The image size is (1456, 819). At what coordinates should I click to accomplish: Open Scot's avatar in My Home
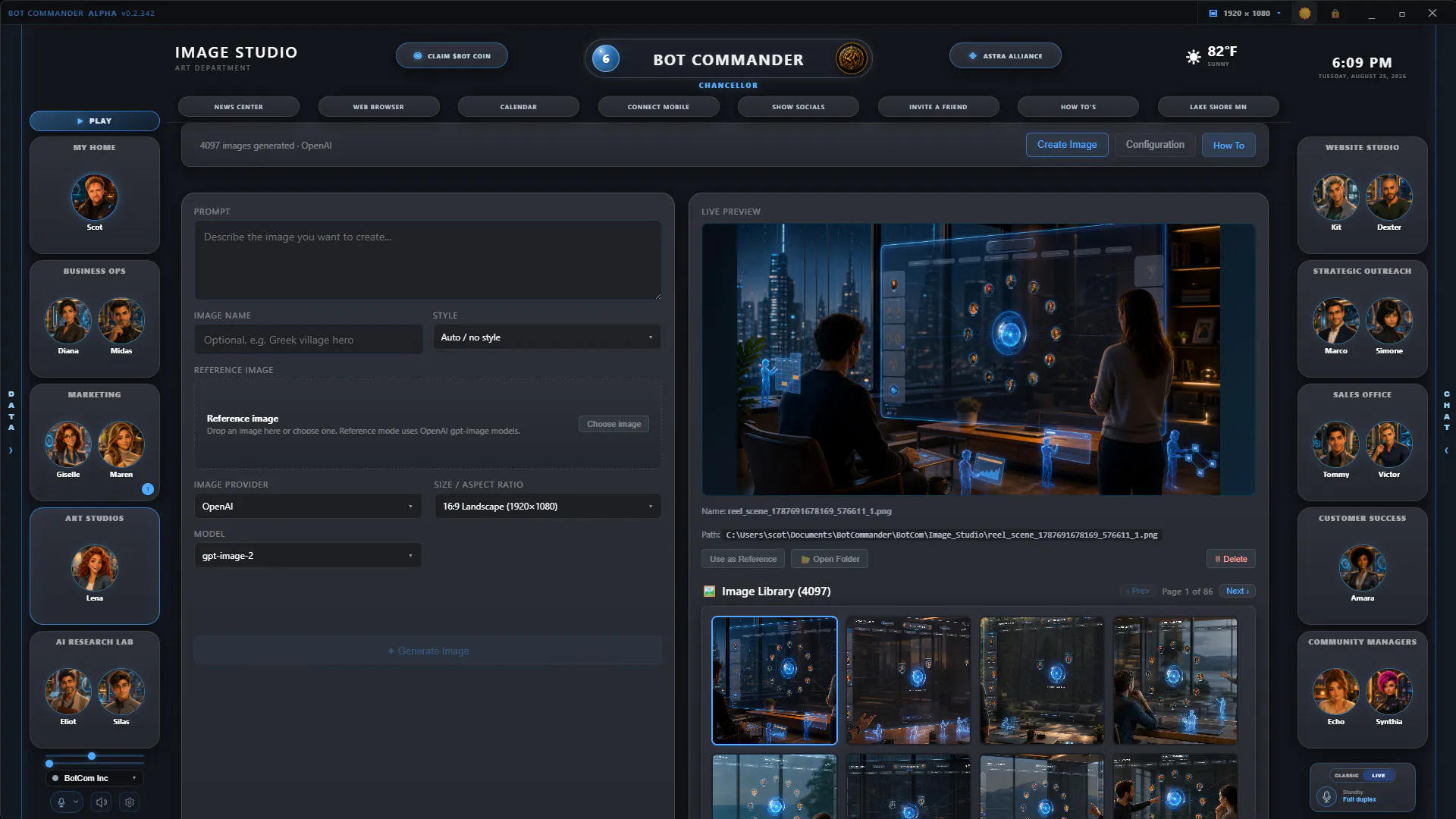click(95, 197)
